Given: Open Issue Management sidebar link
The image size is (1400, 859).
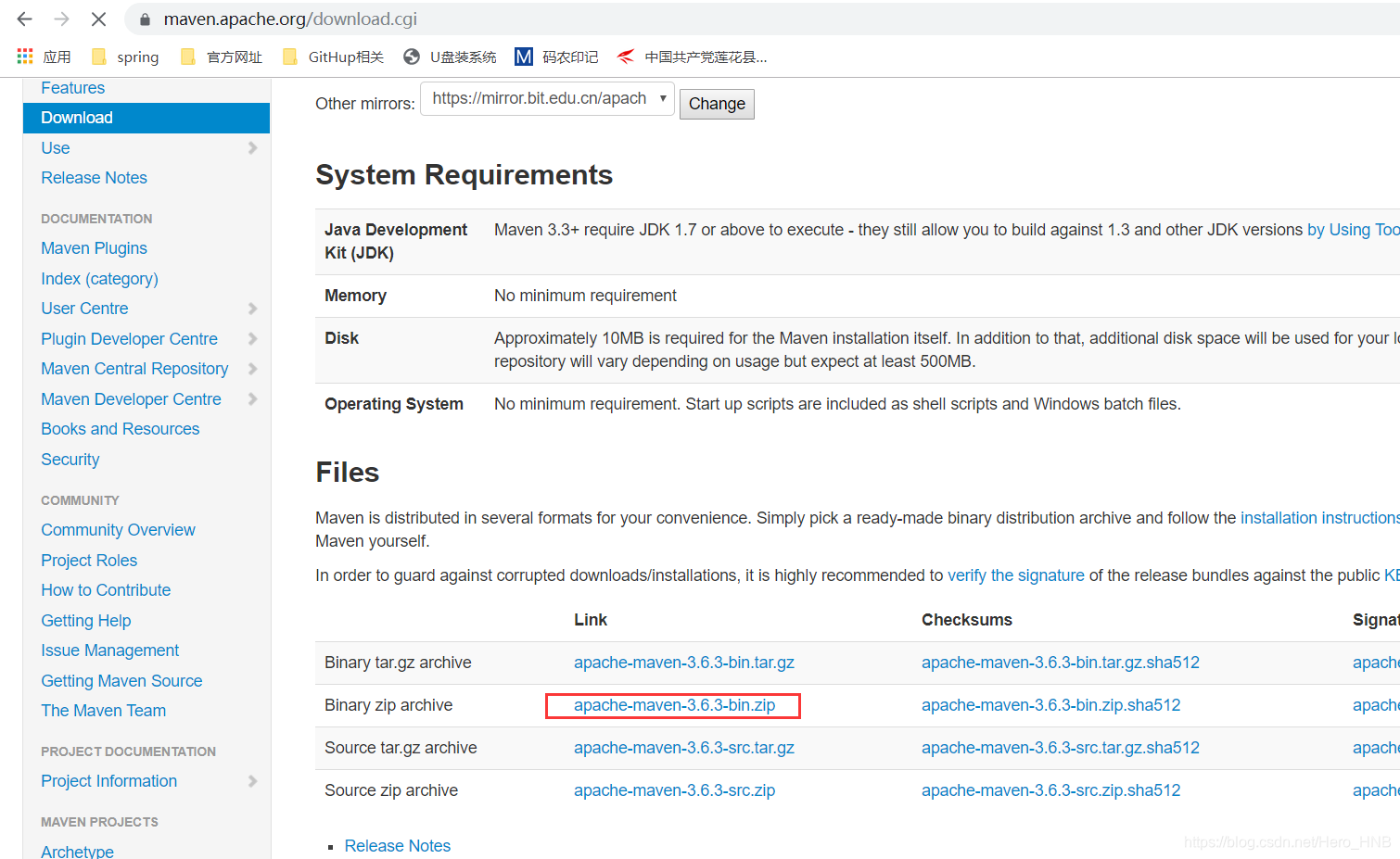Looking at the screenshot, I should [x=109, y=651].
